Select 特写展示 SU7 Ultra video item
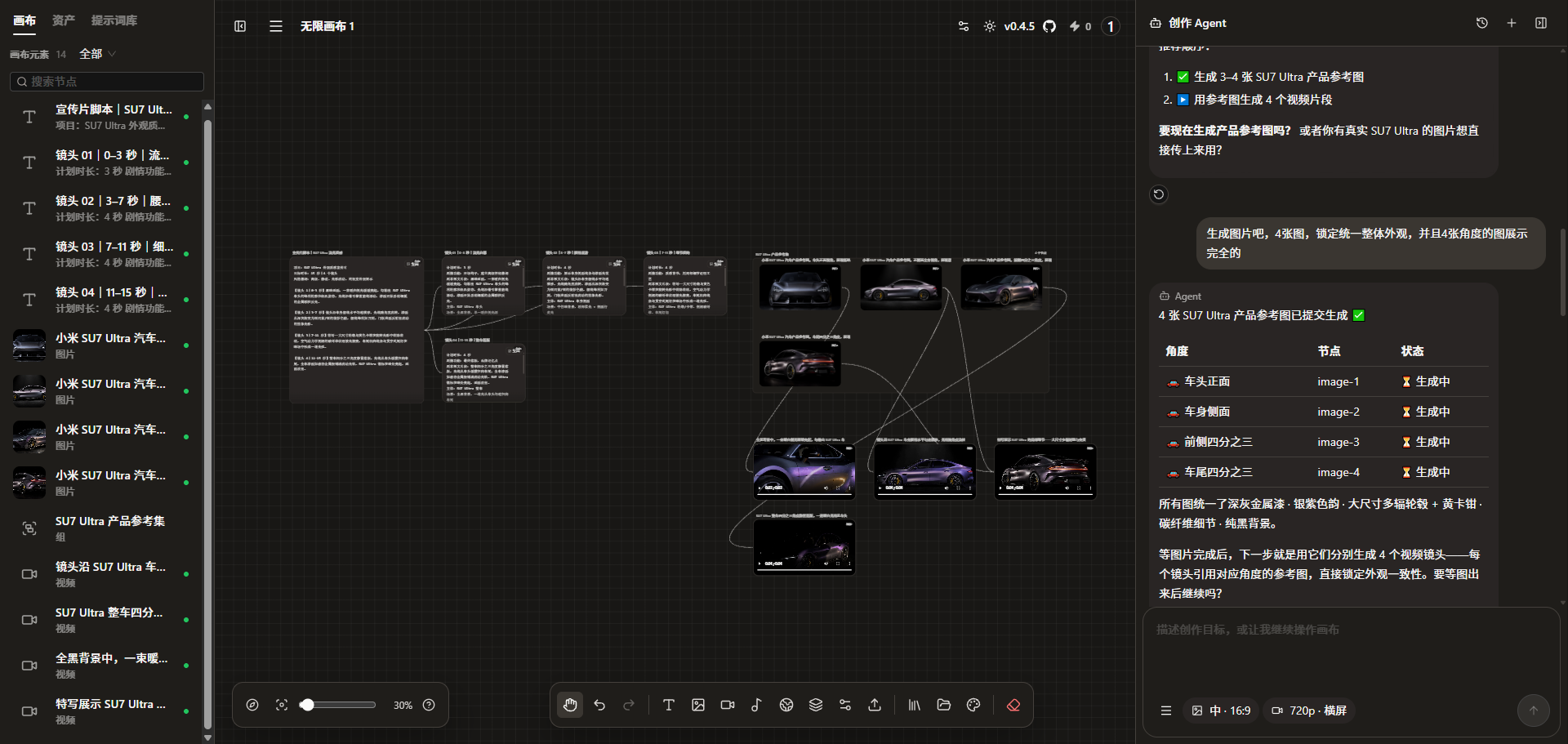 pyautogui.click(x=100, y=711)
